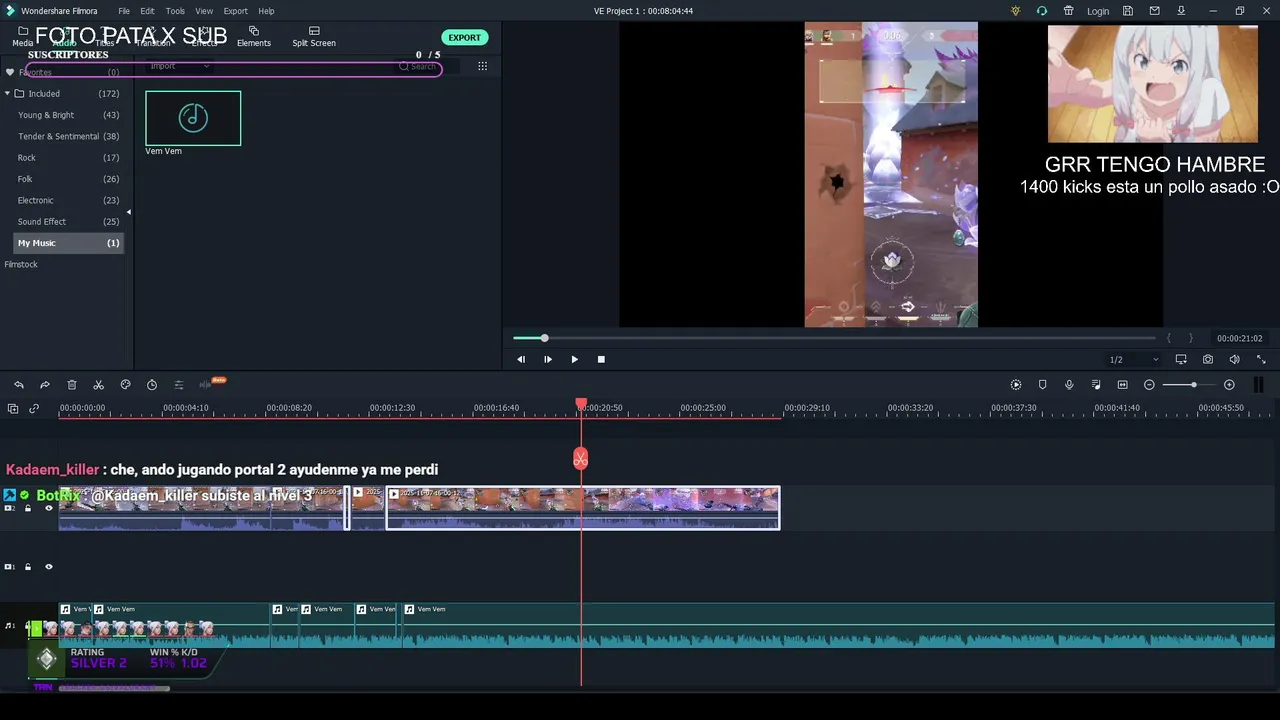Split clip using the scissors toolbar icon
Viewport: 1280px width, 720px height.
(x=98, y=385)
